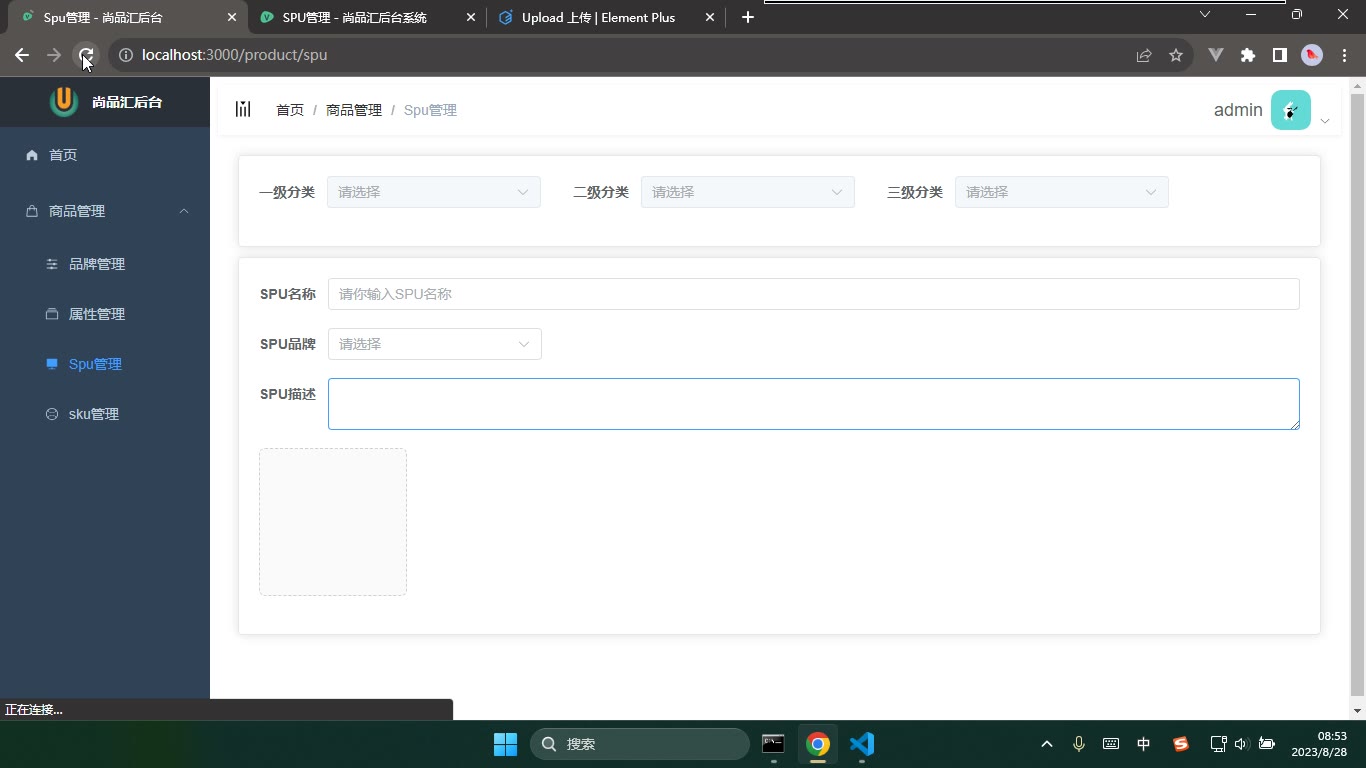Image resolution: width=1366 pixels, height=768 pixels.
Task: Click 首页 in the breadcrumb
Action: tap(290, 110)
